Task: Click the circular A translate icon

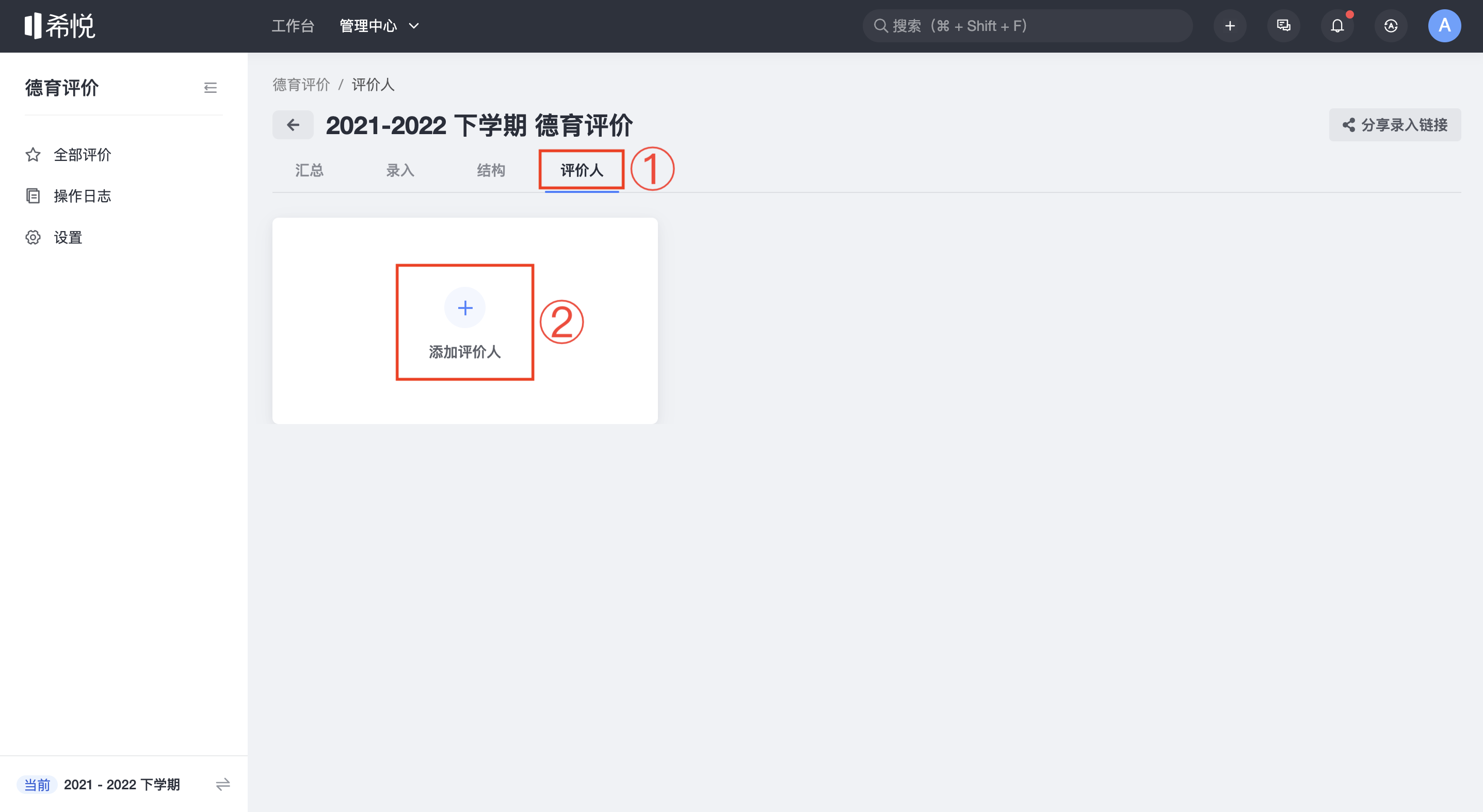Action: point(1391,26)
